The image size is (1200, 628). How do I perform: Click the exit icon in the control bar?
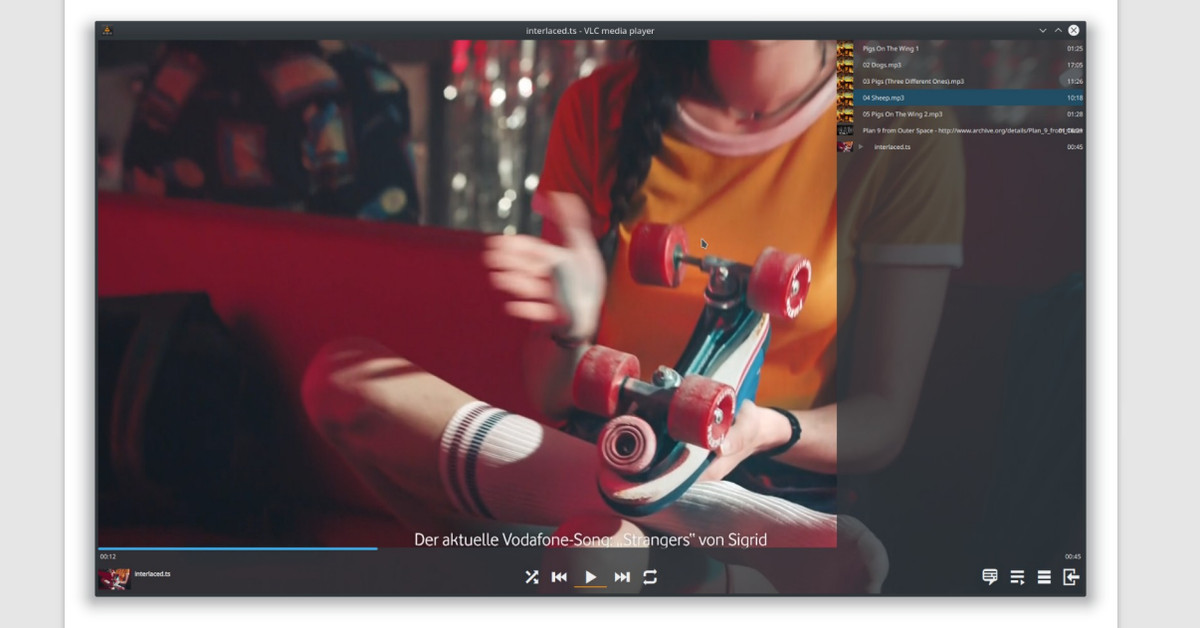(1071, 577)
